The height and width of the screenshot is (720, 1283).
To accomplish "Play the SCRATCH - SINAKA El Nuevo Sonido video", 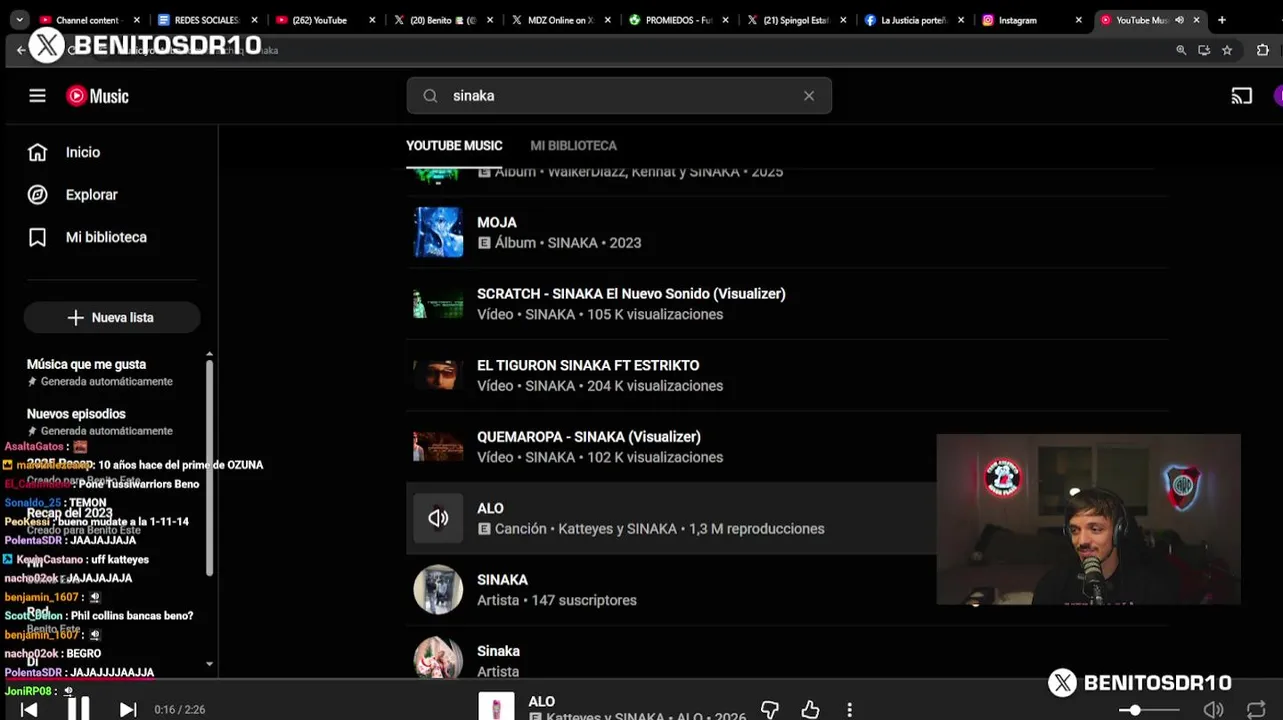I will click(787, 304).
